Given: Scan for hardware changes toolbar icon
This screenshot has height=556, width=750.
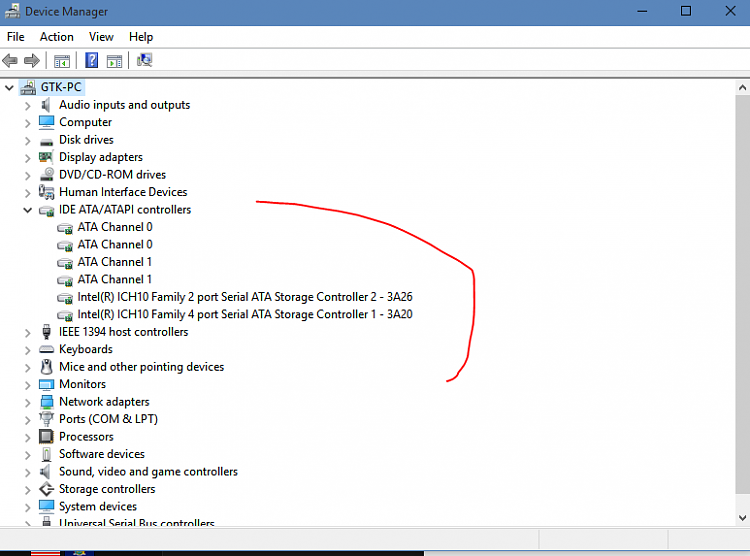Looking at the screenshot, I should tap(144, 60).
